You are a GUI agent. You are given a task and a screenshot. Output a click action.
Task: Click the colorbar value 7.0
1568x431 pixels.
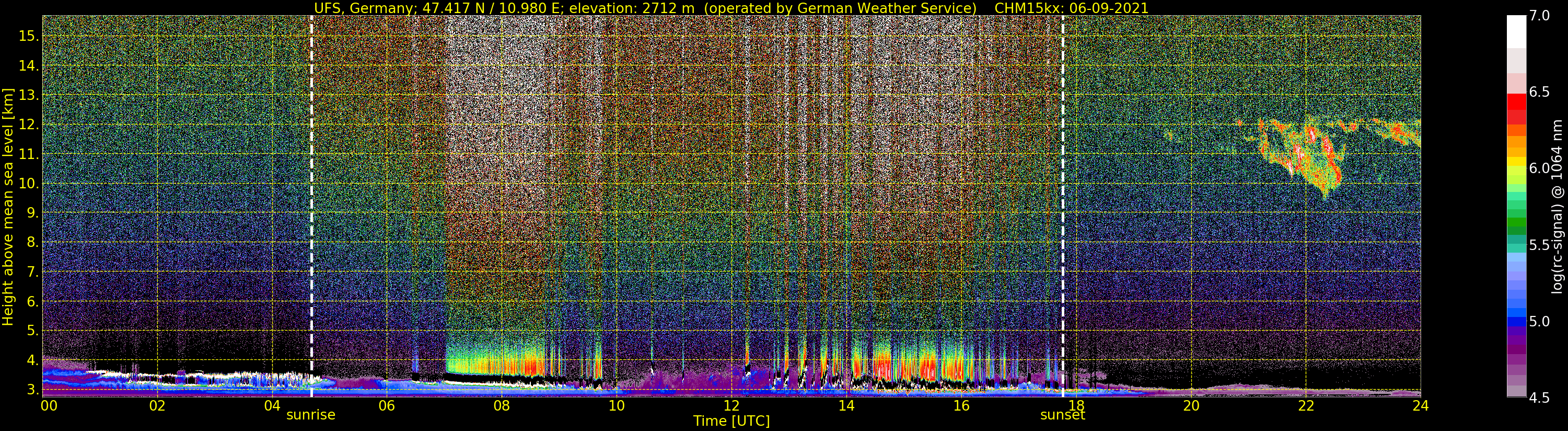point(1539,16)
